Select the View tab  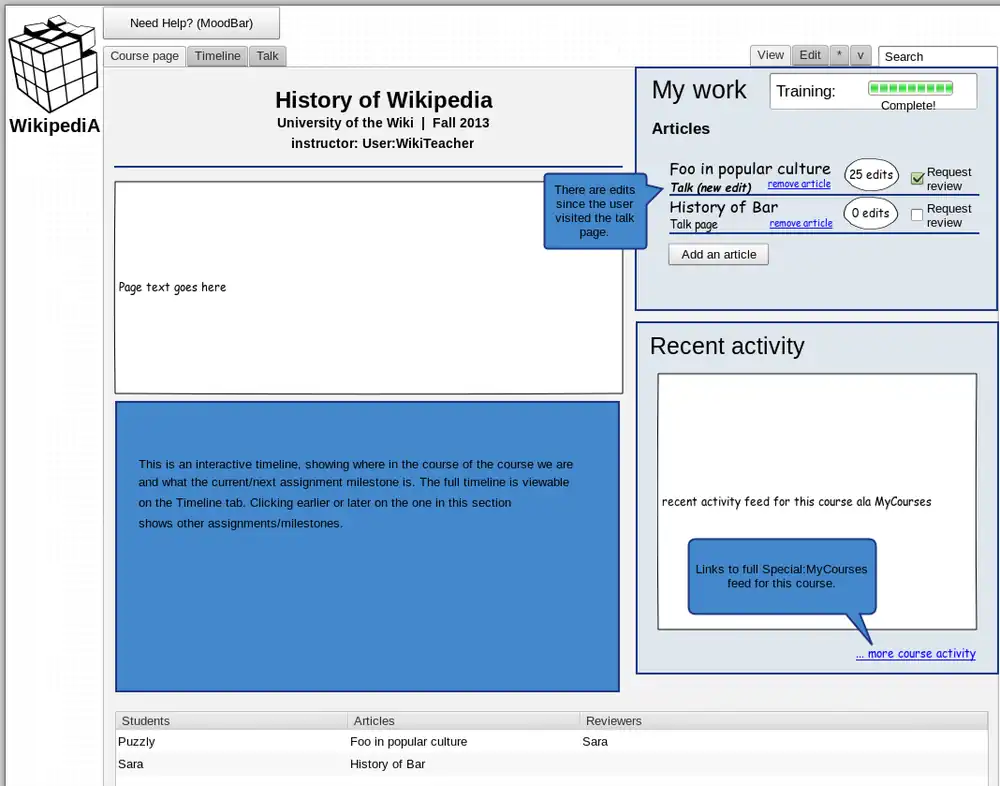770,56
